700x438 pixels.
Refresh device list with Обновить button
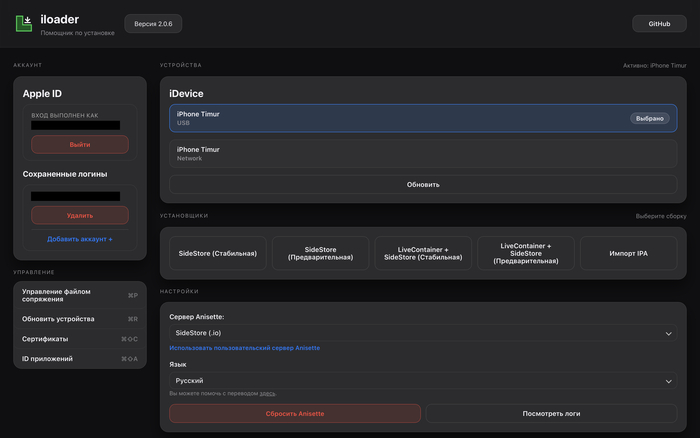pos(423,184)
